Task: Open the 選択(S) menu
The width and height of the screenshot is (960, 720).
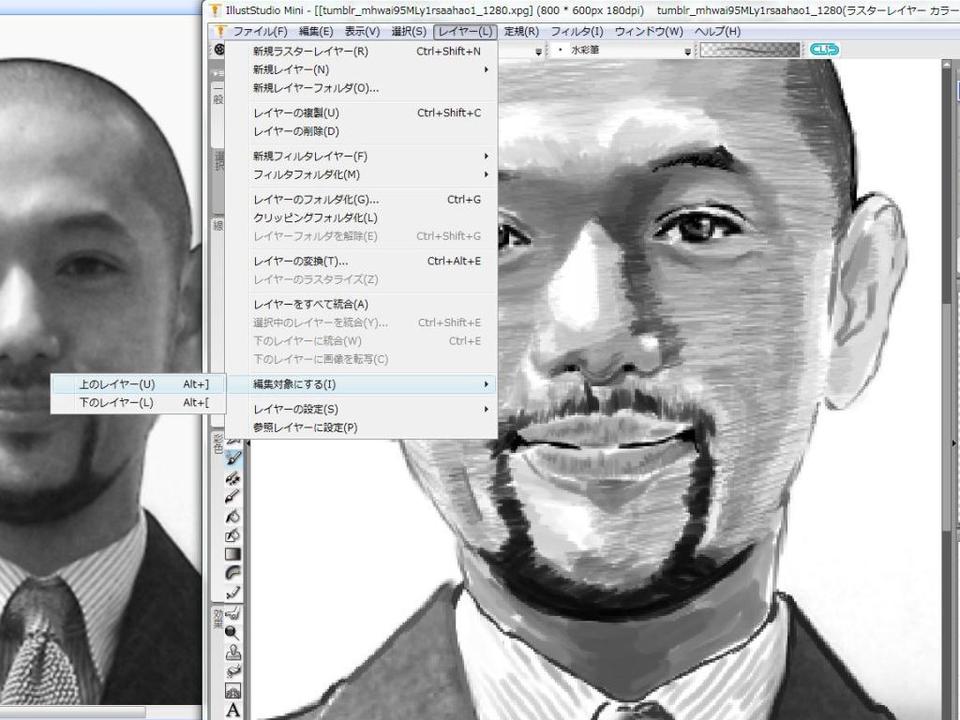Action: (x=408, y=31)
